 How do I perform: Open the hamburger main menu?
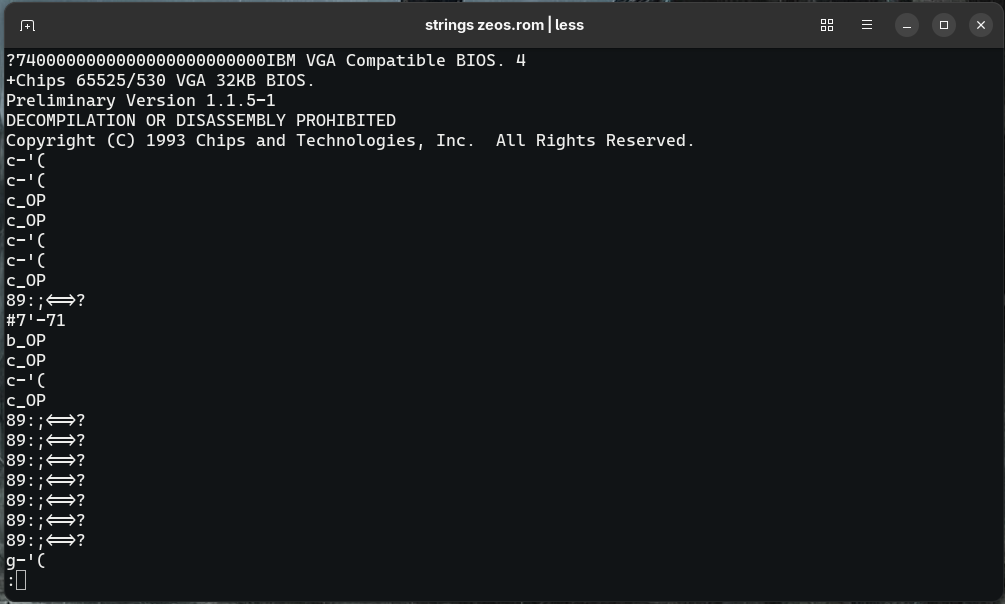point(867,25)
